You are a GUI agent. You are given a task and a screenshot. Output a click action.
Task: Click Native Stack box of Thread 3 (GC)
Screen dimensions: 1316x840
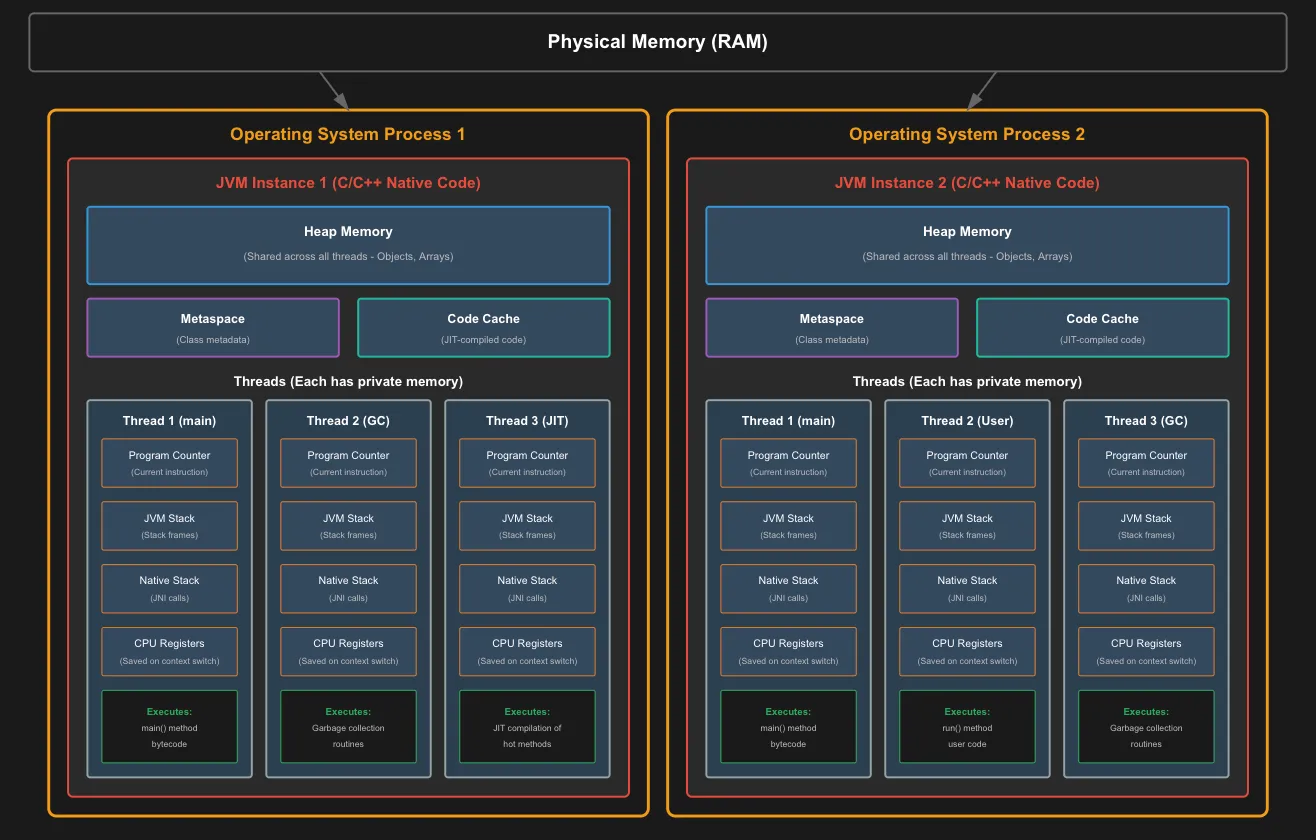(1146, 588)
